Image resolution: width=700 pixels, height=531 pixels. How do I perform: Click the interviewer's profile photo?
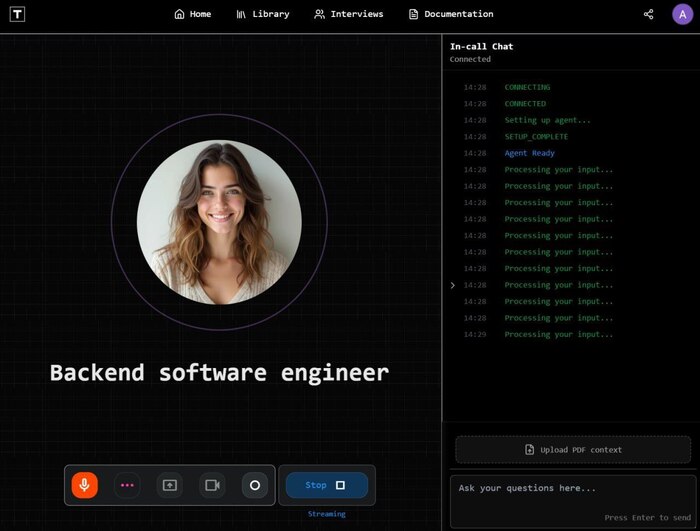tap(219, 222)
